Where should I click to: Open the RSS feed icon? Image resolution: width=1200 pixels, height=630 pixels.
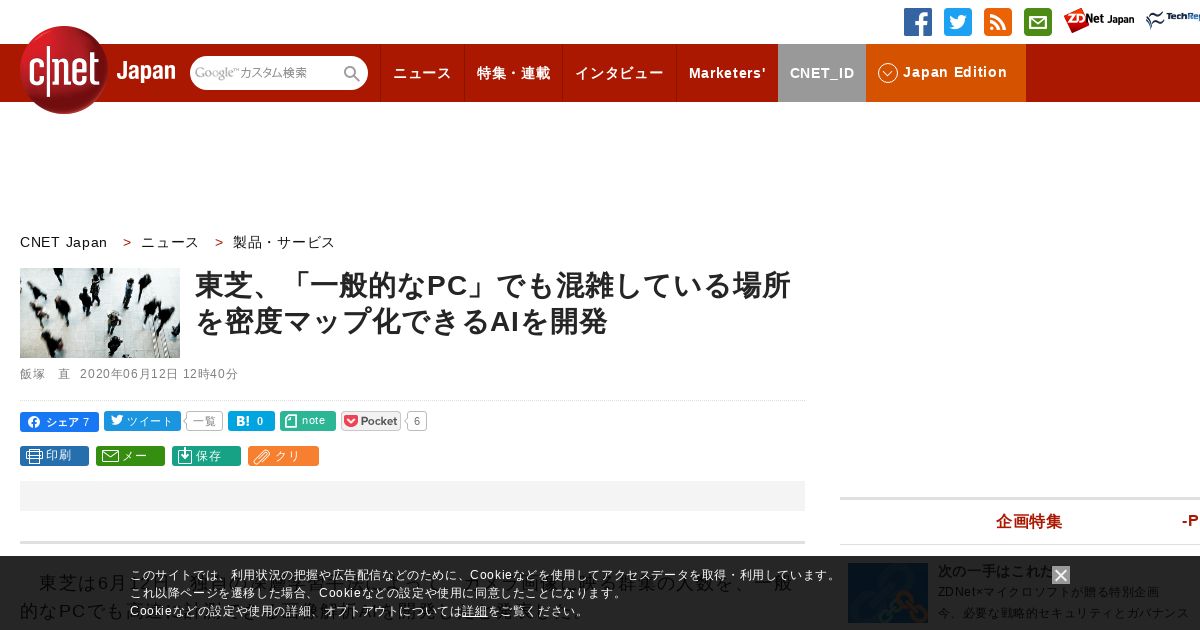click(998, 22)
